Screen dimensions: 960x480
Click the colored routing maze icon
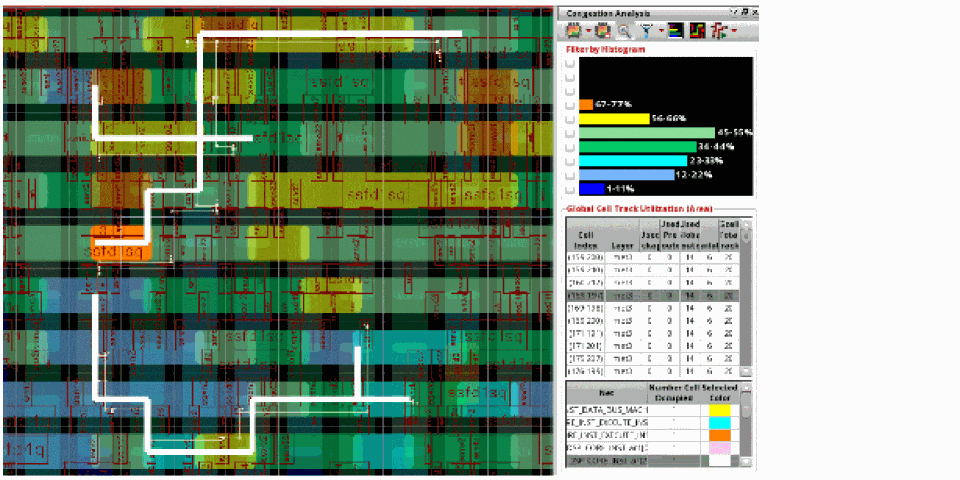pos(697,30)
